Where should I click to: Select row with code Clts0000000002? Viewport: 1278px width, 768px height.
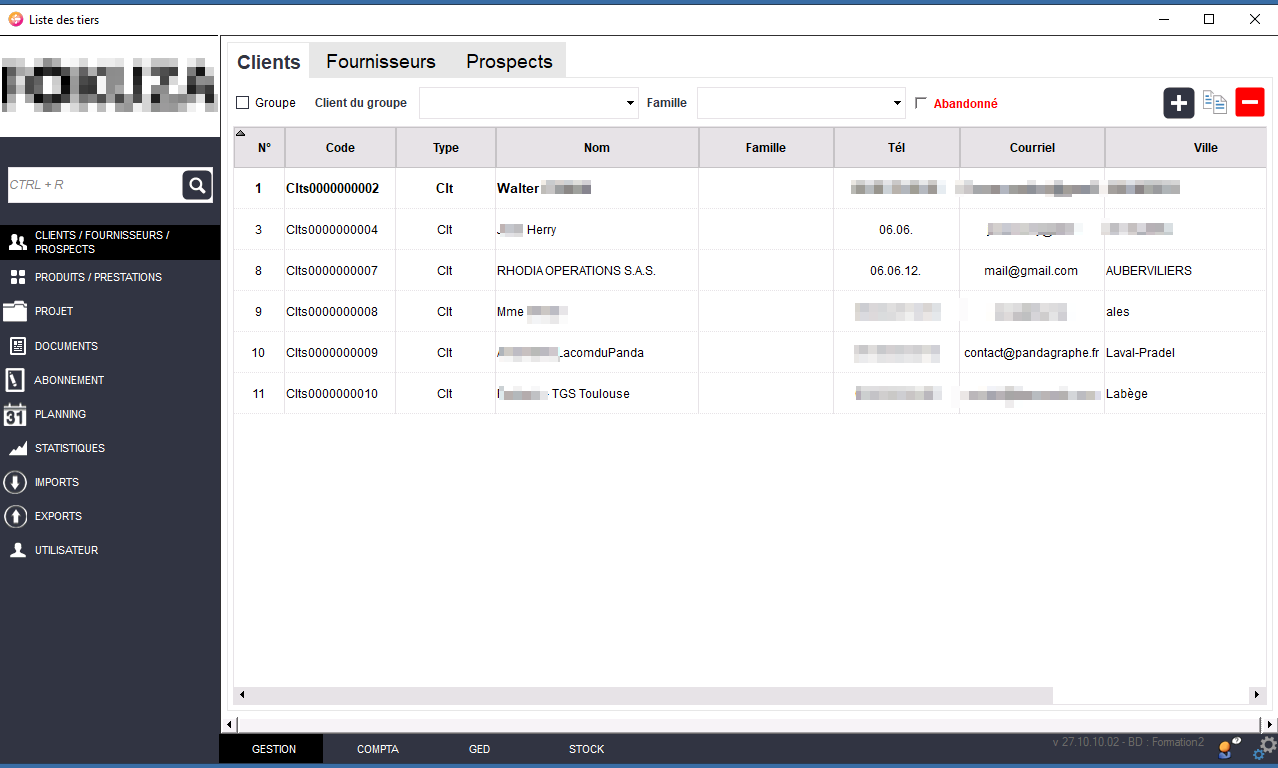(750, 188)
